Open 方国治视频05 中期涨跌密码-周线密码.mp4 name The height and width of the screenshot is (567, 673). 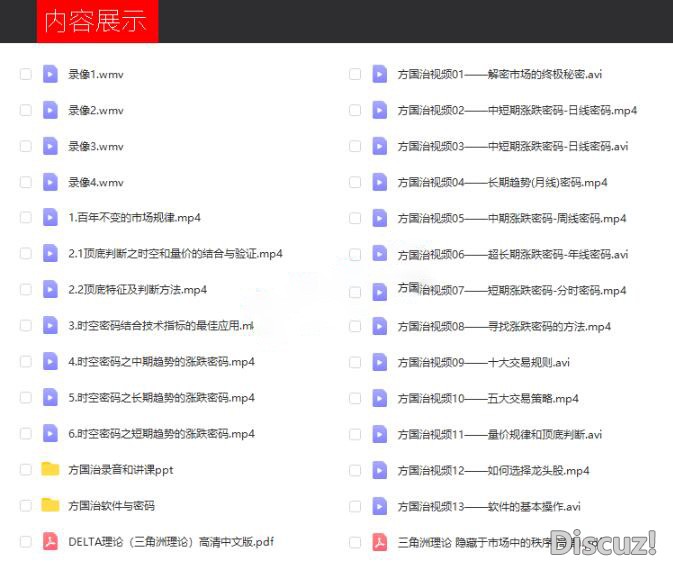click(x=512, y=218)
